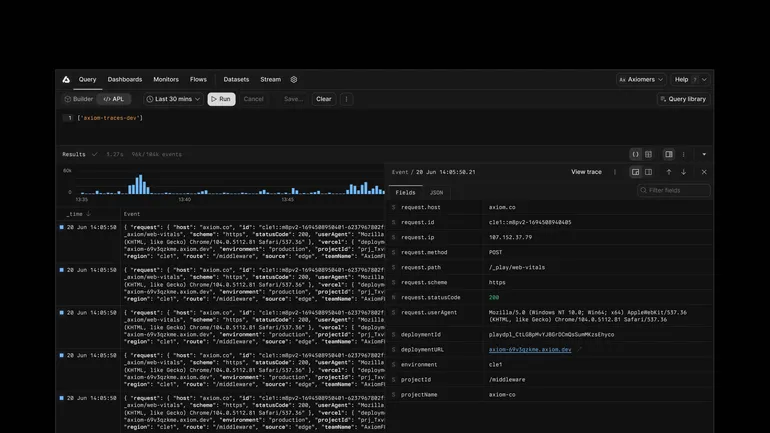Open the Help dropdown menu
This screenshot has width=770, height=433.
coord(690,79)
